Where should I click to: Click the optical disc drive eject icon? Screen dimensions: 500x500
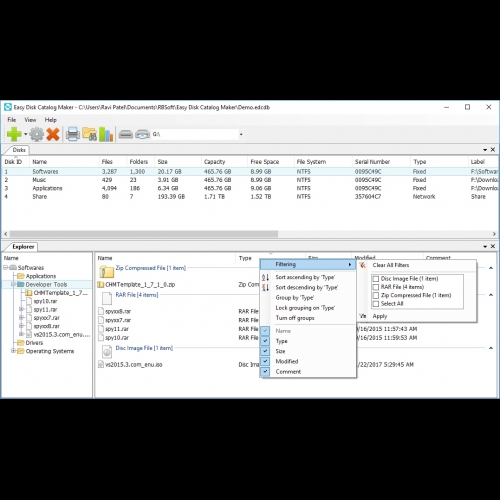pyautogui.click(x=142, y=134)
